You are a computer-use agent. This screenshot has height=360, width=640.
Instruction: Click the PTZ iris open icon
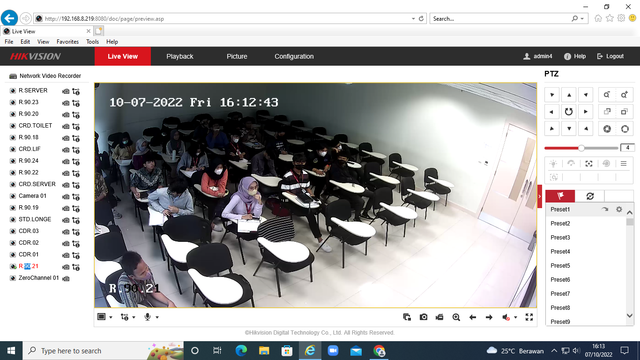pos(624,129)
